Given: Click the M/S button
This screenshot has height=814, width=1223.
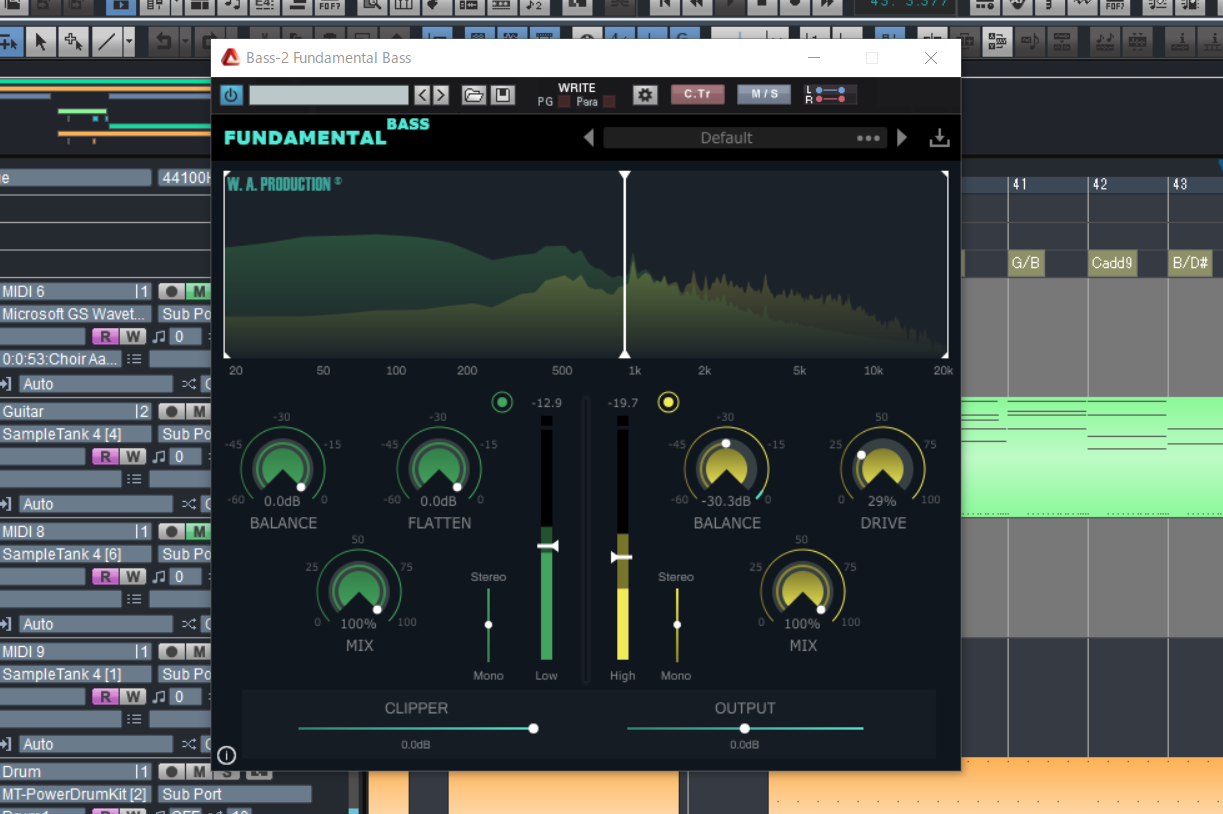Looking at the screenshot, I should (x=764, y=95).
